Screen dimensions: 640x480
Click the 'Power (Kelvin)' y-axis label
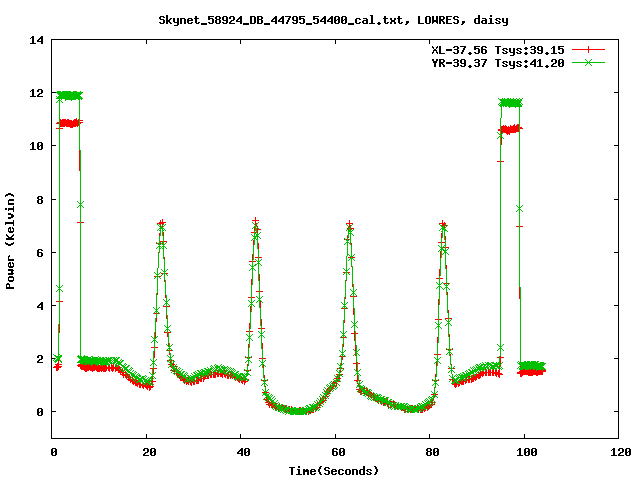click(x=10, y=241)
